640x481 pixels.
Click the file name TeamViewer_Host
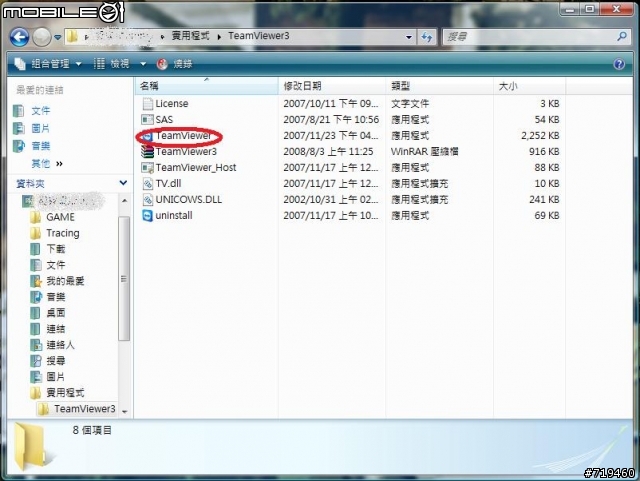coord(196,167)
